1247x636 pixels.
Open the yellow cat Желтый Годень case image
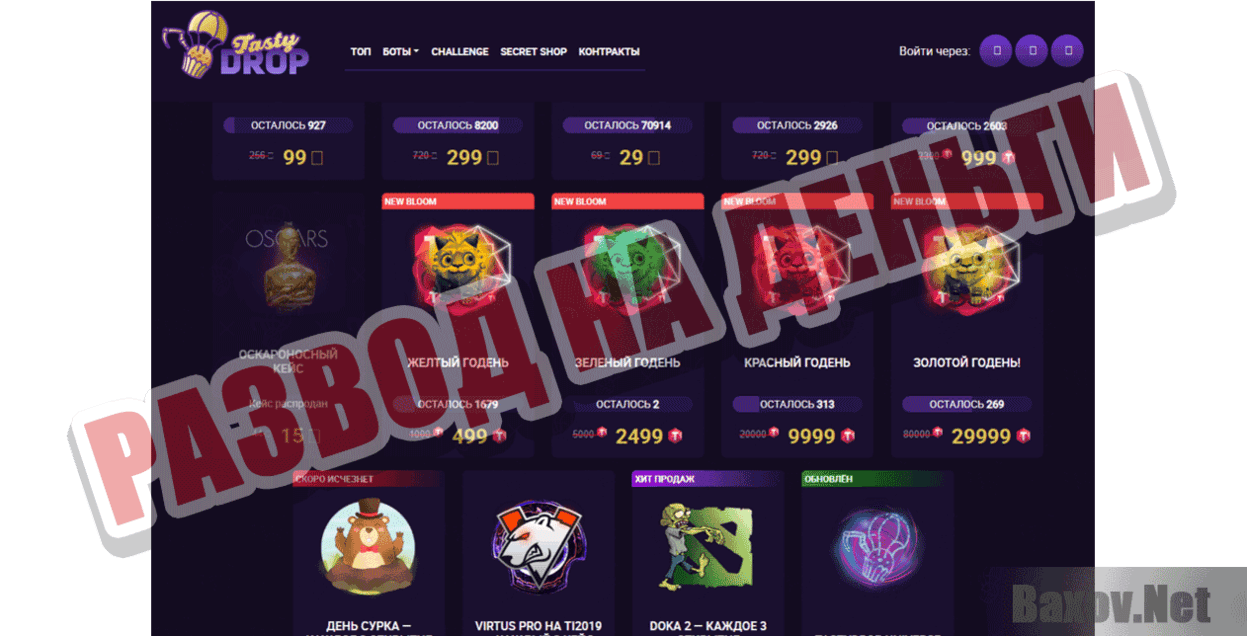pos(458,265)
